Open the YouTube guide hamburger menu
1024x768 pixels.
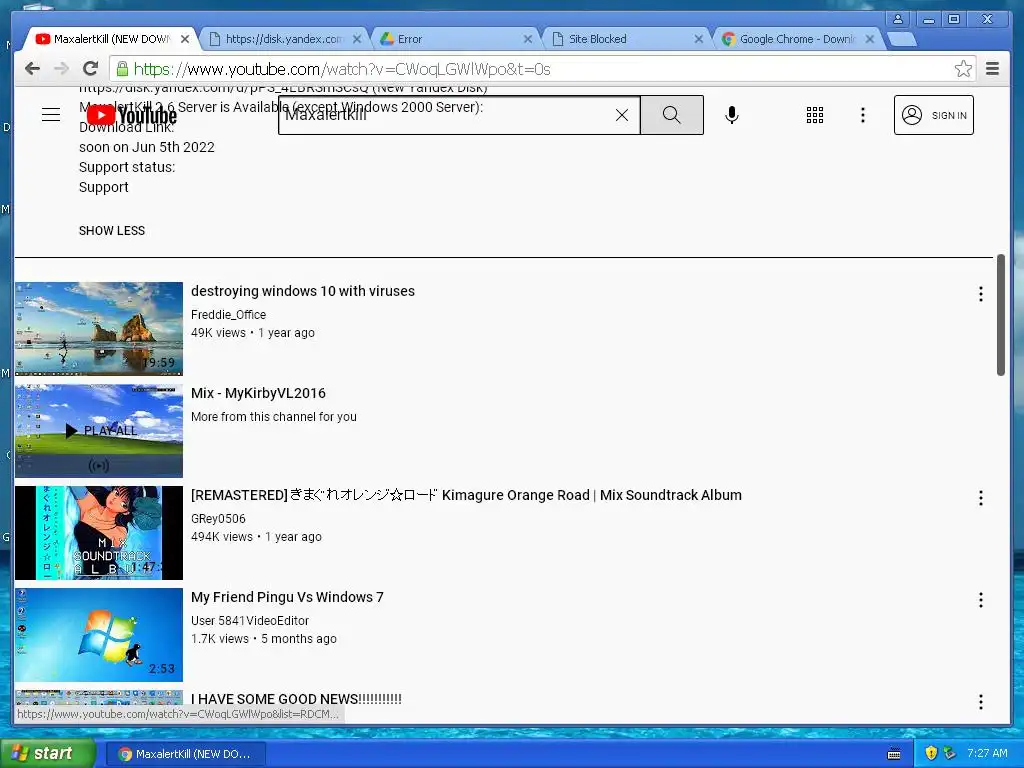[x=51, y=115]
